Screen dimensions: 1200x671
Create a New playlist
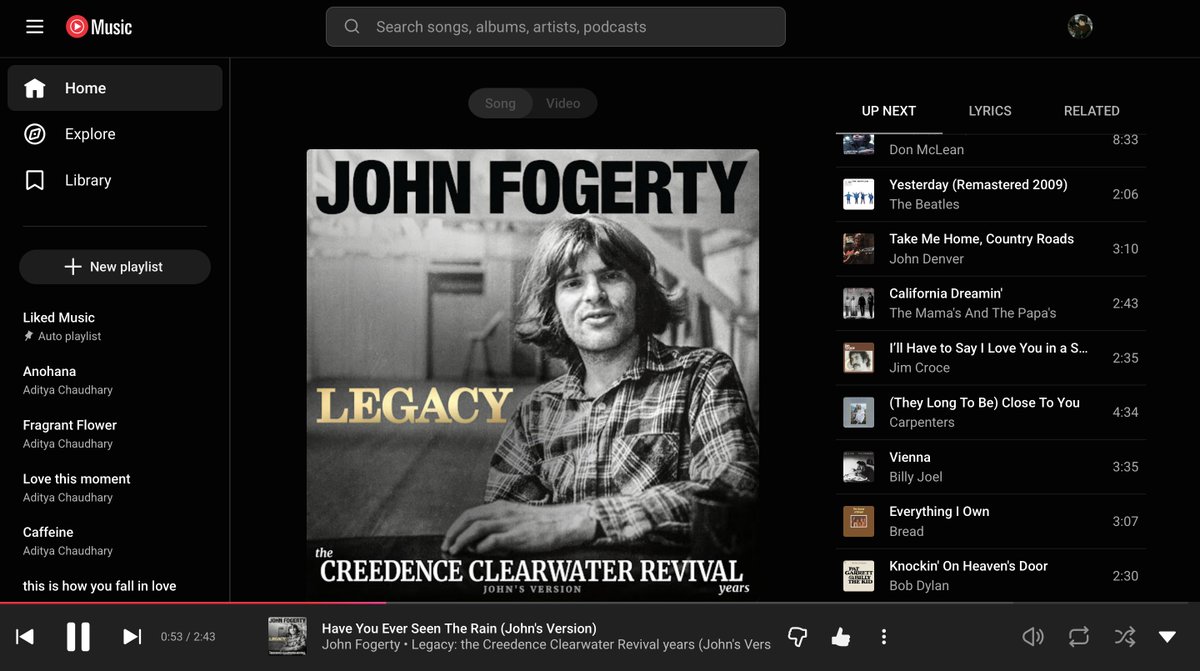click(x=115, y=267)
